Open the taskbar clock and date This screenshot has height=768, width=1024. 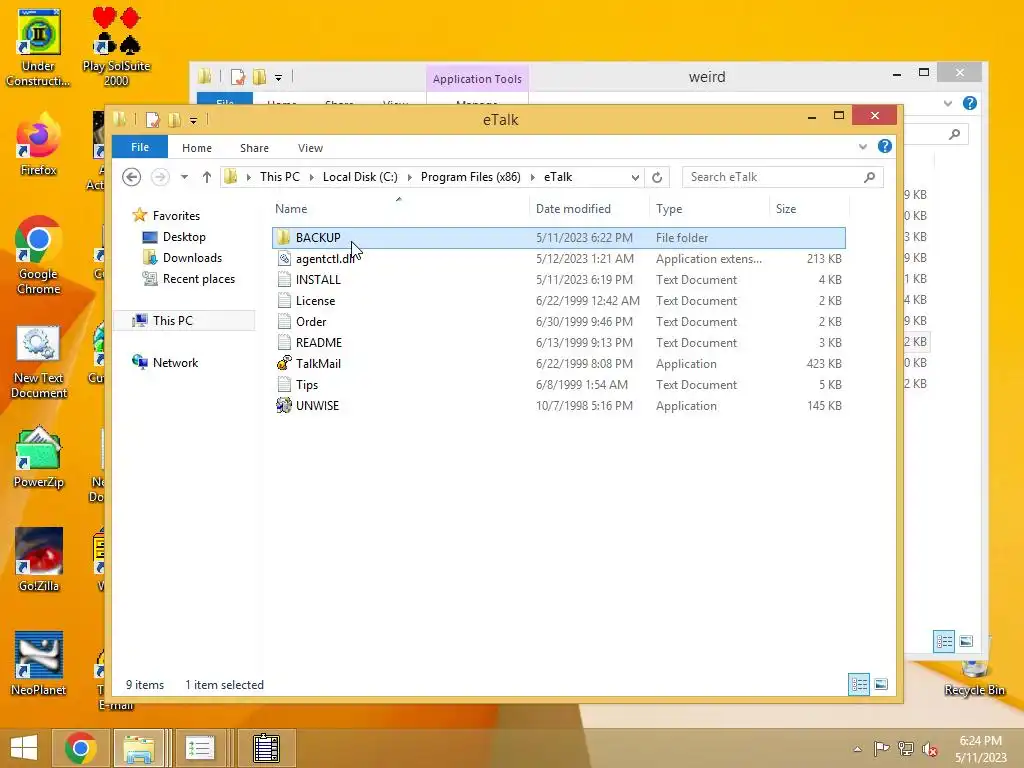coord(980,749)
